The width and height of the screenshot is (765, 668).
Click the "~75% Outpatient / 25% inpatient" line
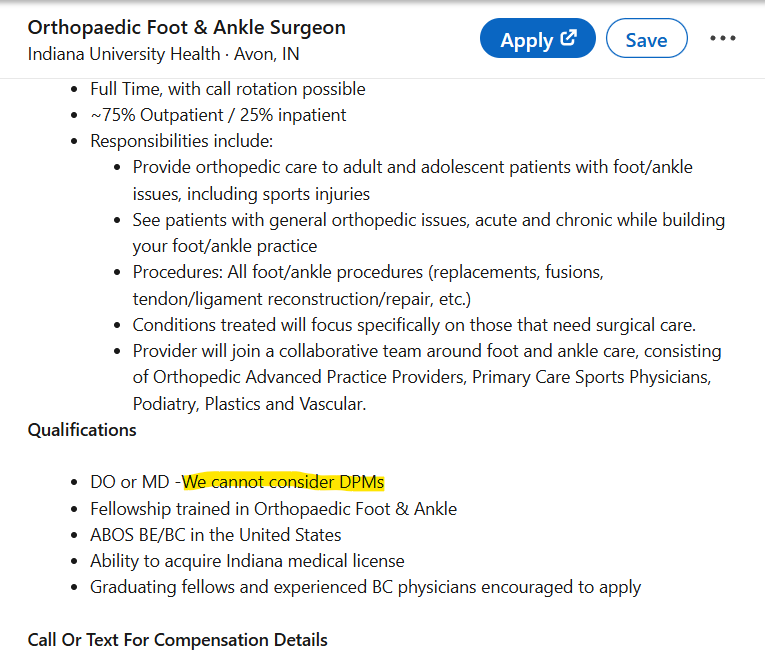[x=218, y=115]
